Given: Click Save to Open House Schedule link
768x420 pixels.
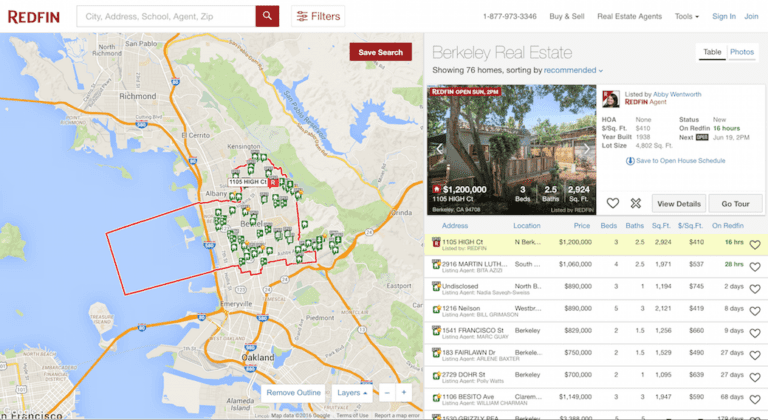Looking at the screenshot, I should (679, 161).
